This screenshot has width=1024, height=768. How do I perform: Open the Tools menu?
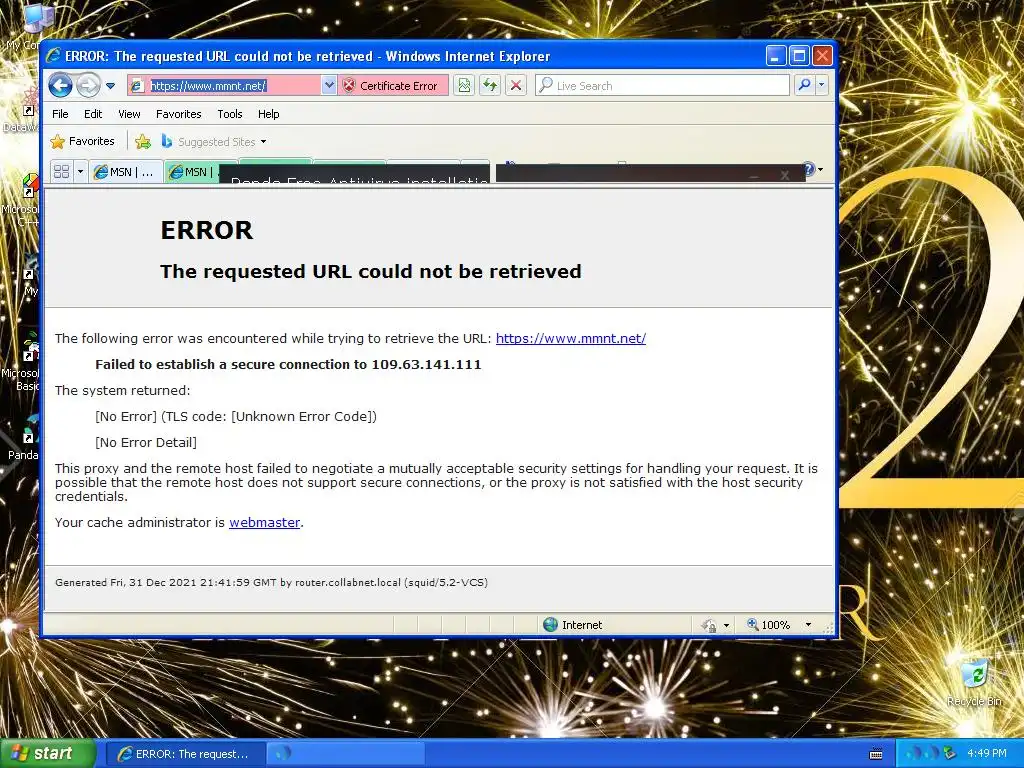click(230, 114)
